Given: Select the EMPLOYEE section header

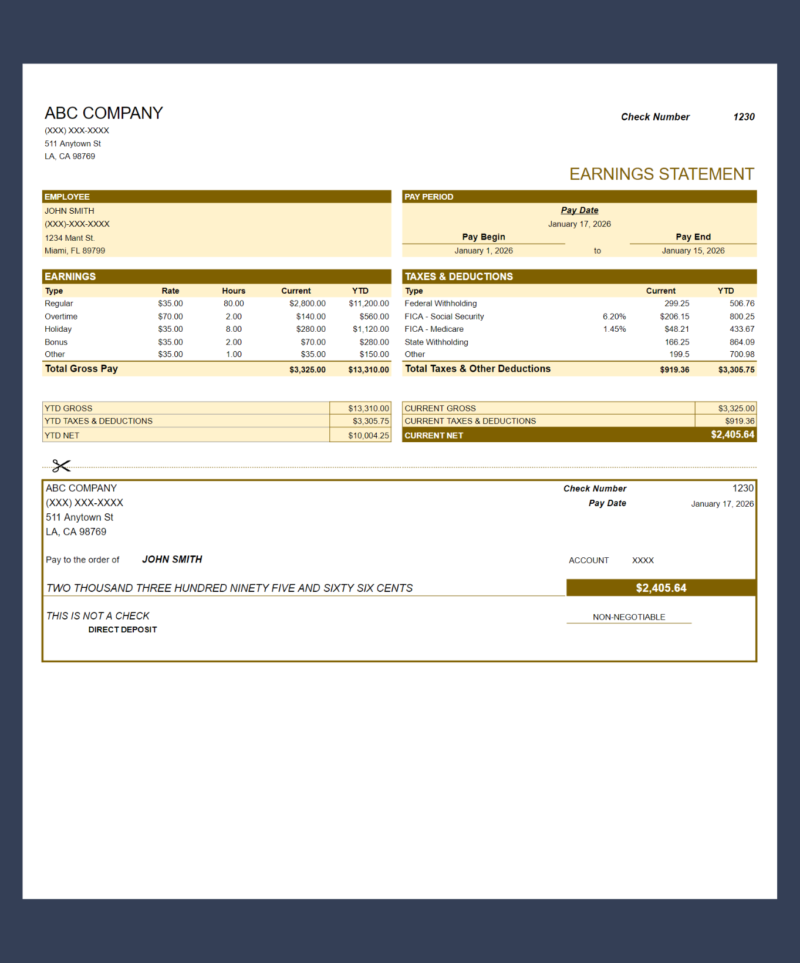Looking at the screenshot, I should [x=216, y=197].
